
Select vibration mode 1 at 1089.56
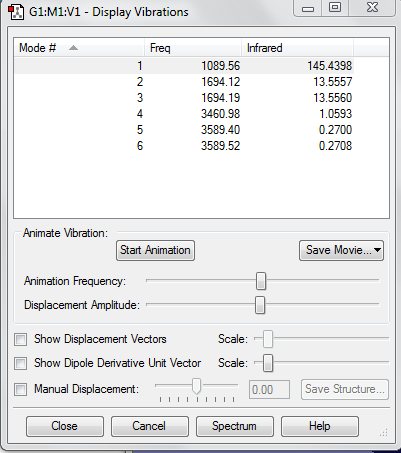184,66
